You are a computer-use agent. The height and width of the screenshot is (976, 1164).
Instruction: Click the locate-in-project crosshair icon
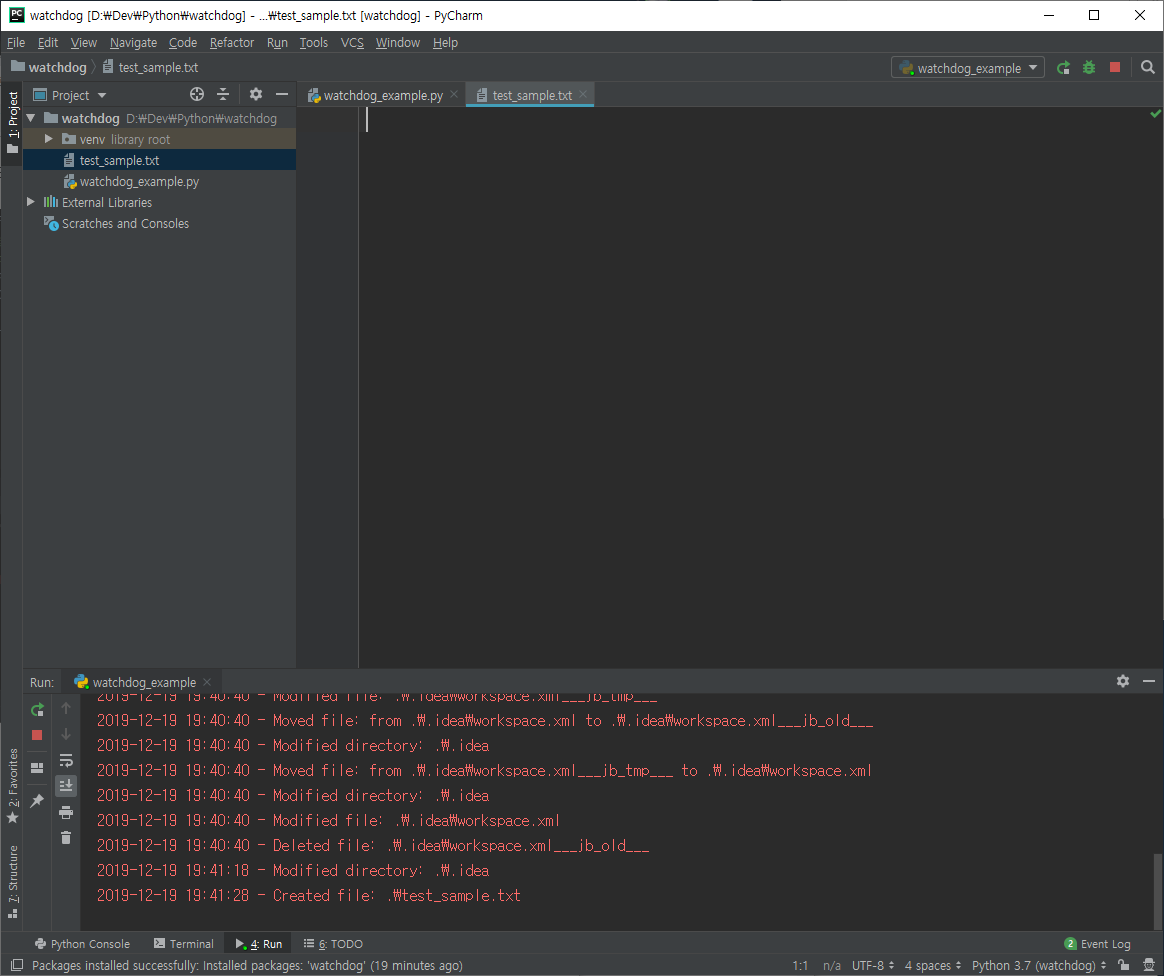[197, 94]
